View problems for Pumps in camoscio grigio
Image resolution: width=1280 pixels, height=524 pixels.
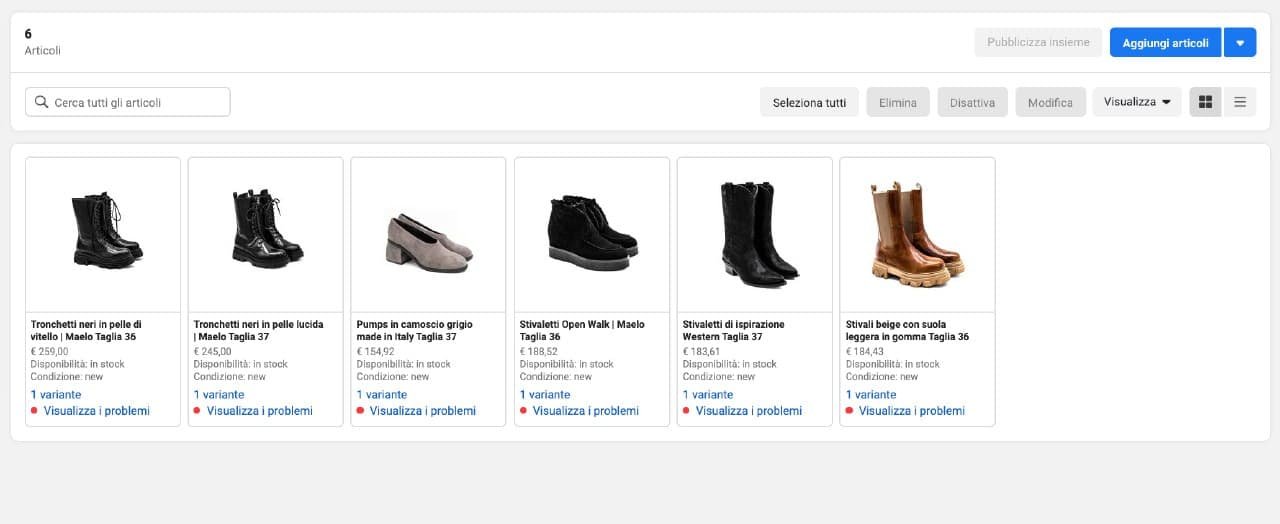pos(423,411)
